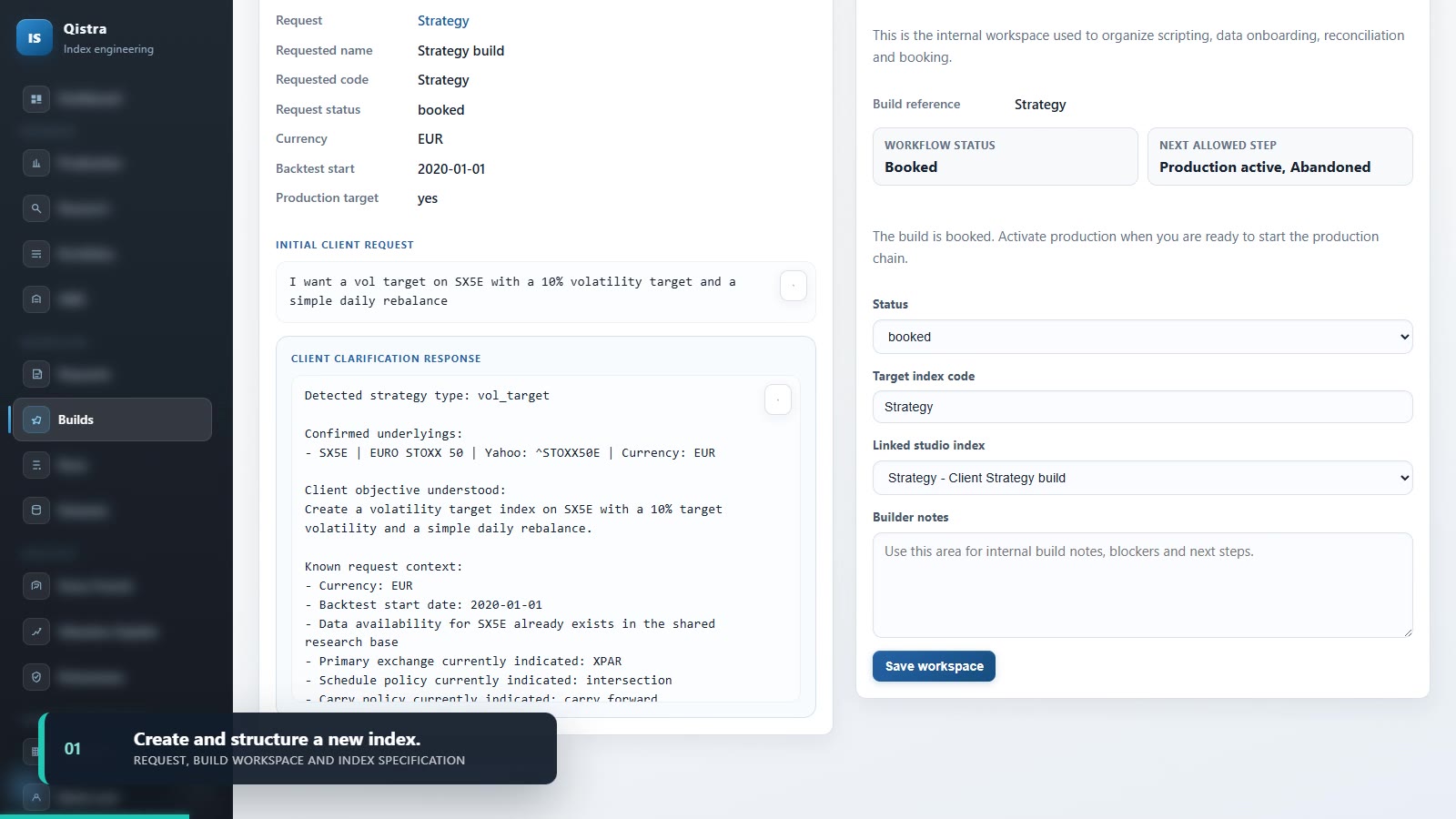The image size is (1456, 819).
Task: Open the dashboard grid icon in sidebar
Action: click(36, 98)
